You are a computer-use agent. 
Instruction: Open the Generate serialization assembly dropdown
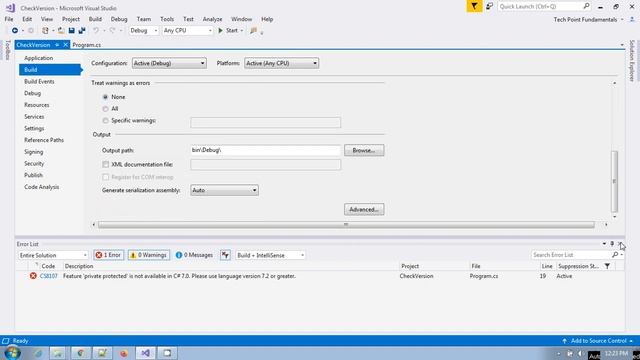pyautogui.click(x=224, y=190)
